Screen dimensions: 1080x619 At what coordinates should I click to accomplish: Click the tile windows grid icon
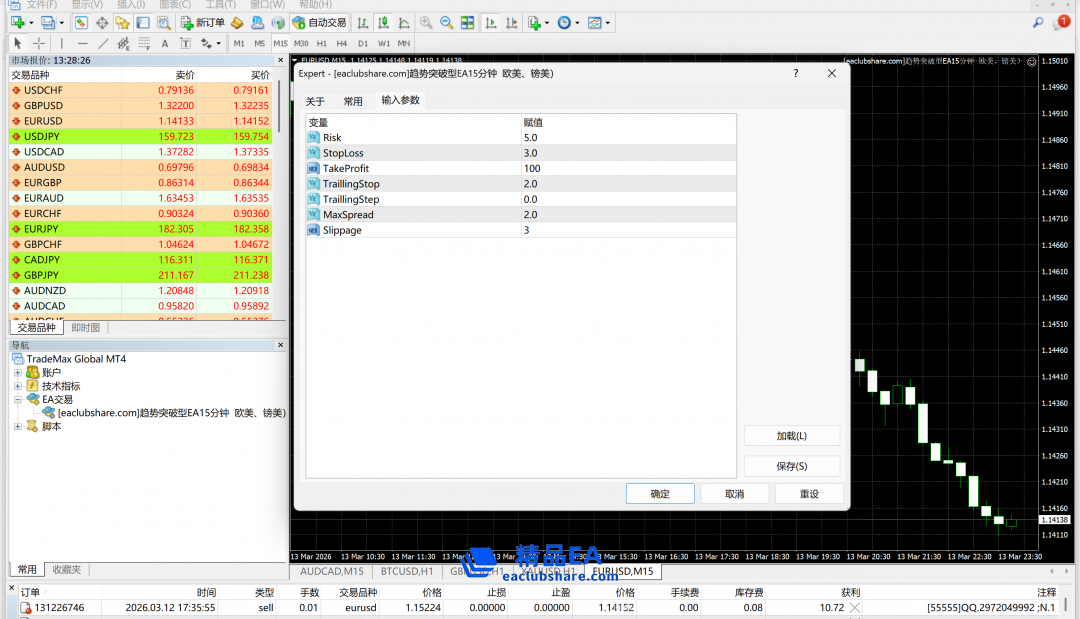pos(467,22)
